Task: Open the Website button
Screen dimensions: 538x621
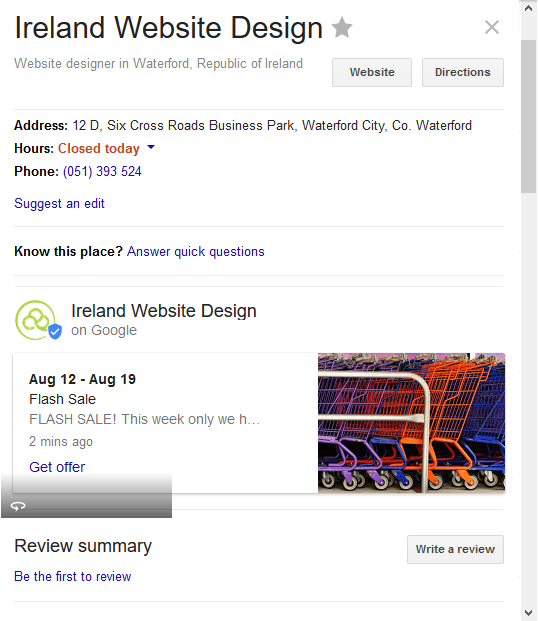Action: (x=372, y=72)
